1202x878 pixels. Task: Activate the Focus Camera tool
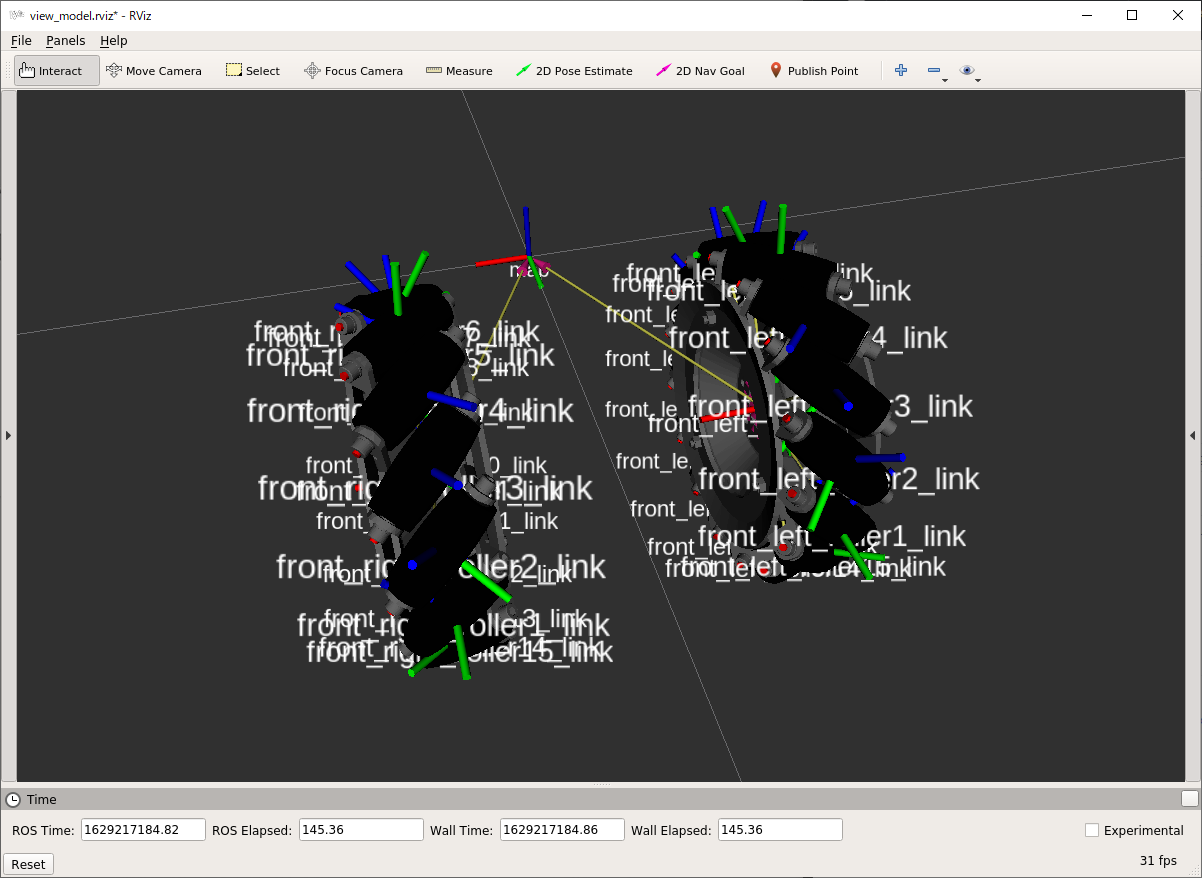353,71
